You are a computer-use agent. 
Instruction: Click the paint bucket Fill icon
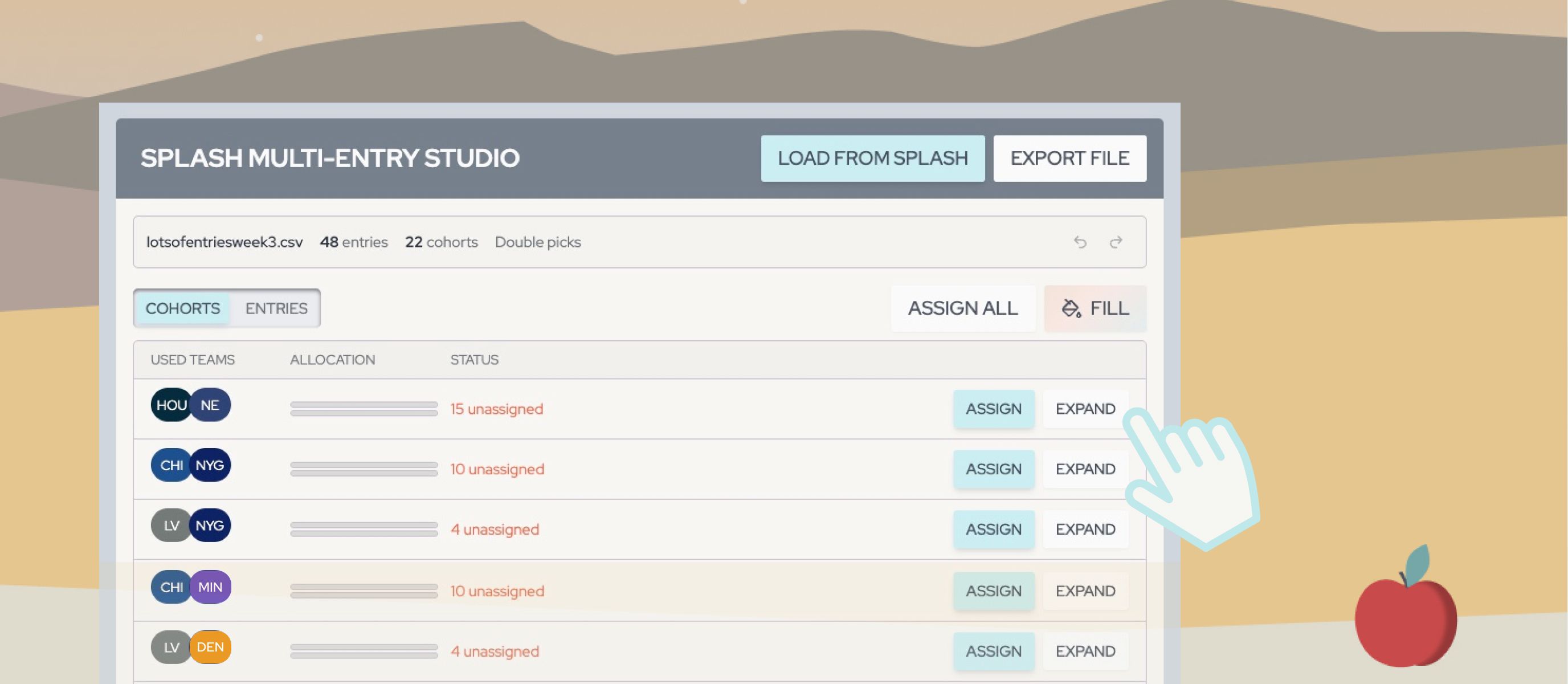pyautogui.click(x=1071, y=308)
